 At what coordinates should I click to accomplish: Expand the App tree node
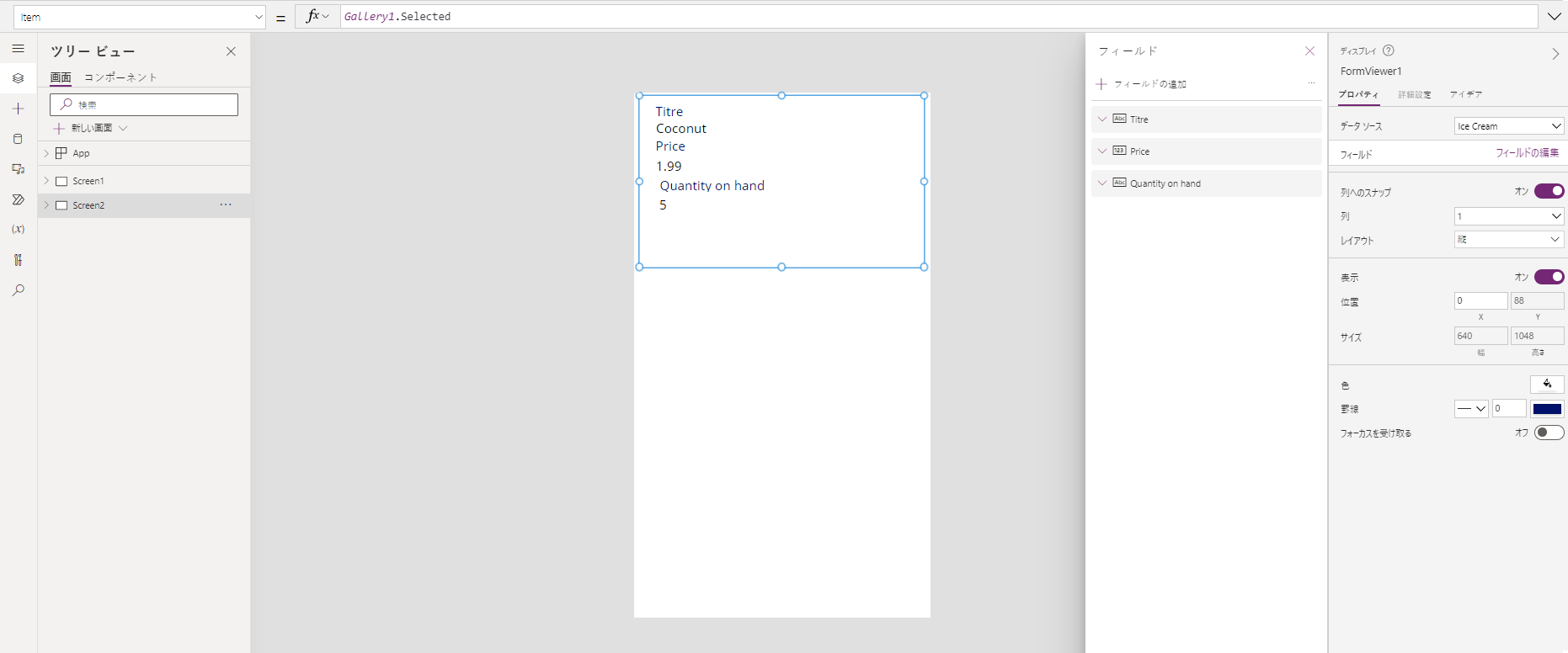coord(46,153)
